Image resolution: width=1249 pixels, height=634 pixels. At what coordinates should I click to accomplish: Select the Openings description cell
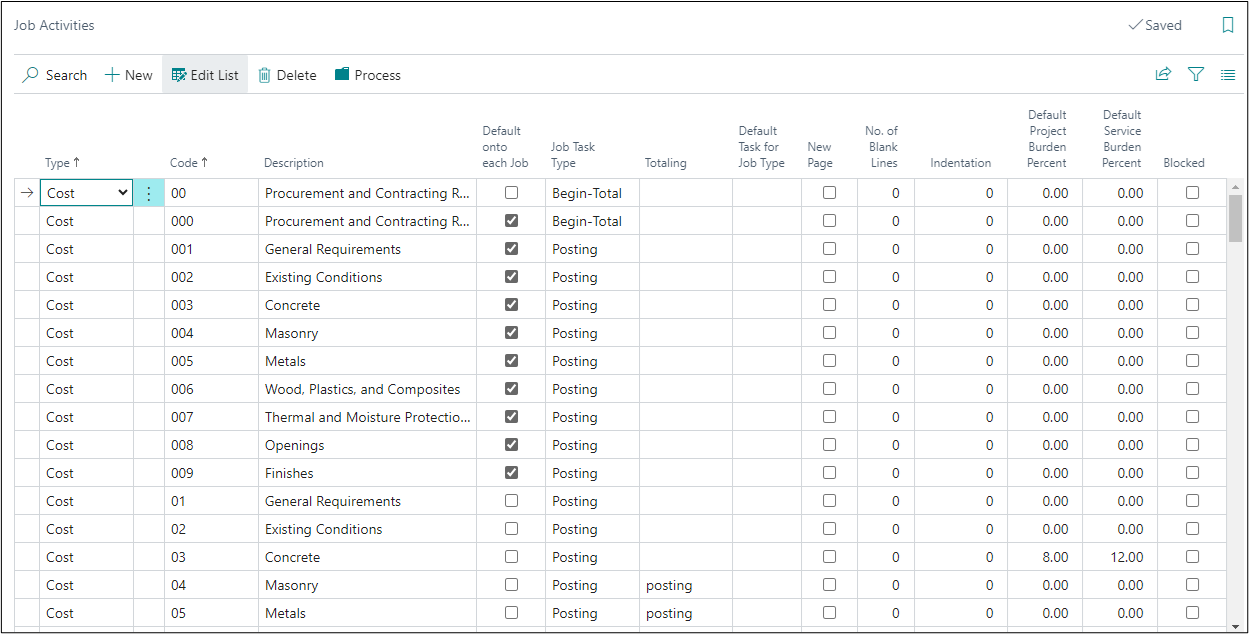tap(366, 445)
